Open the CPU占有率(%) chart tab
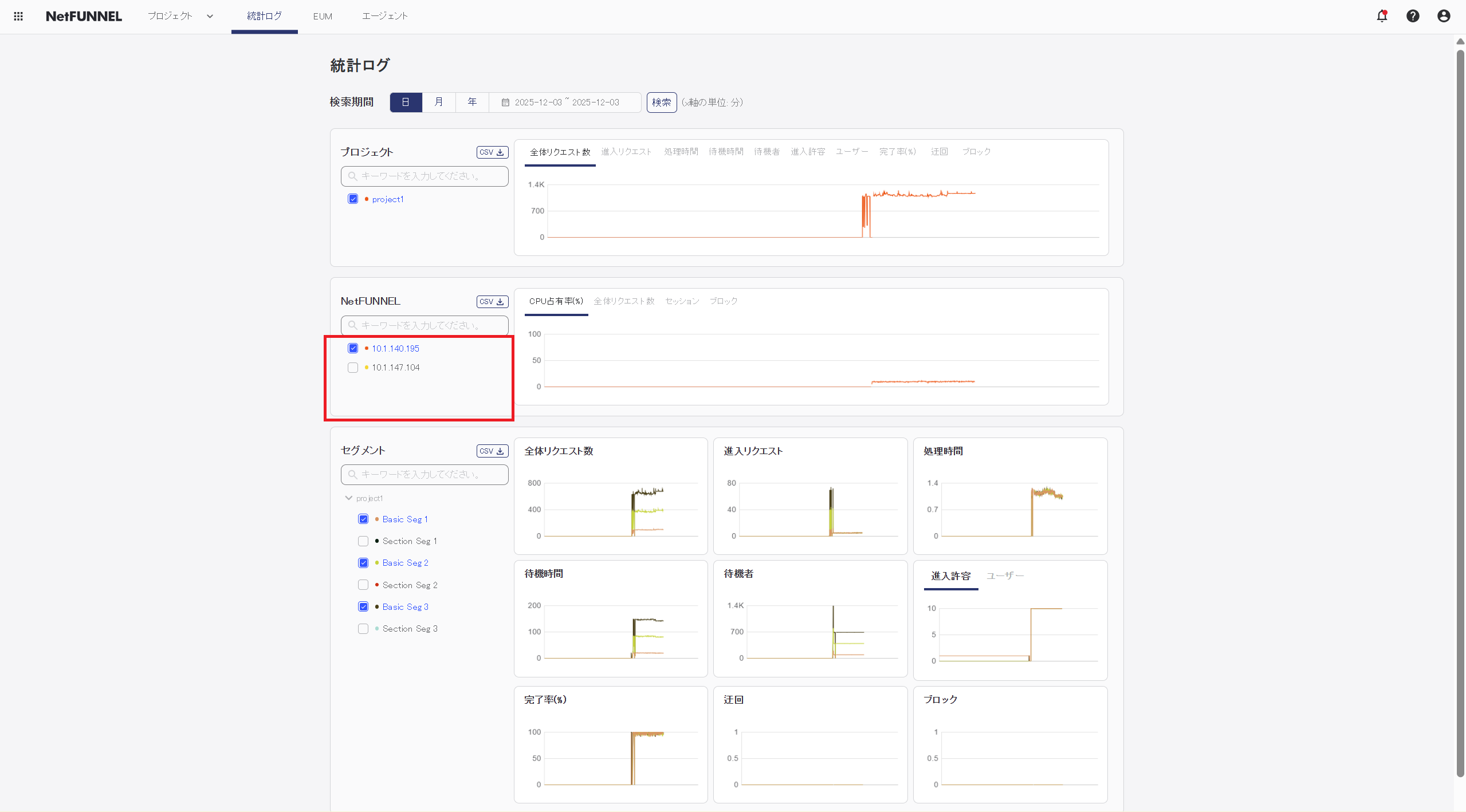 click(556, 301)
